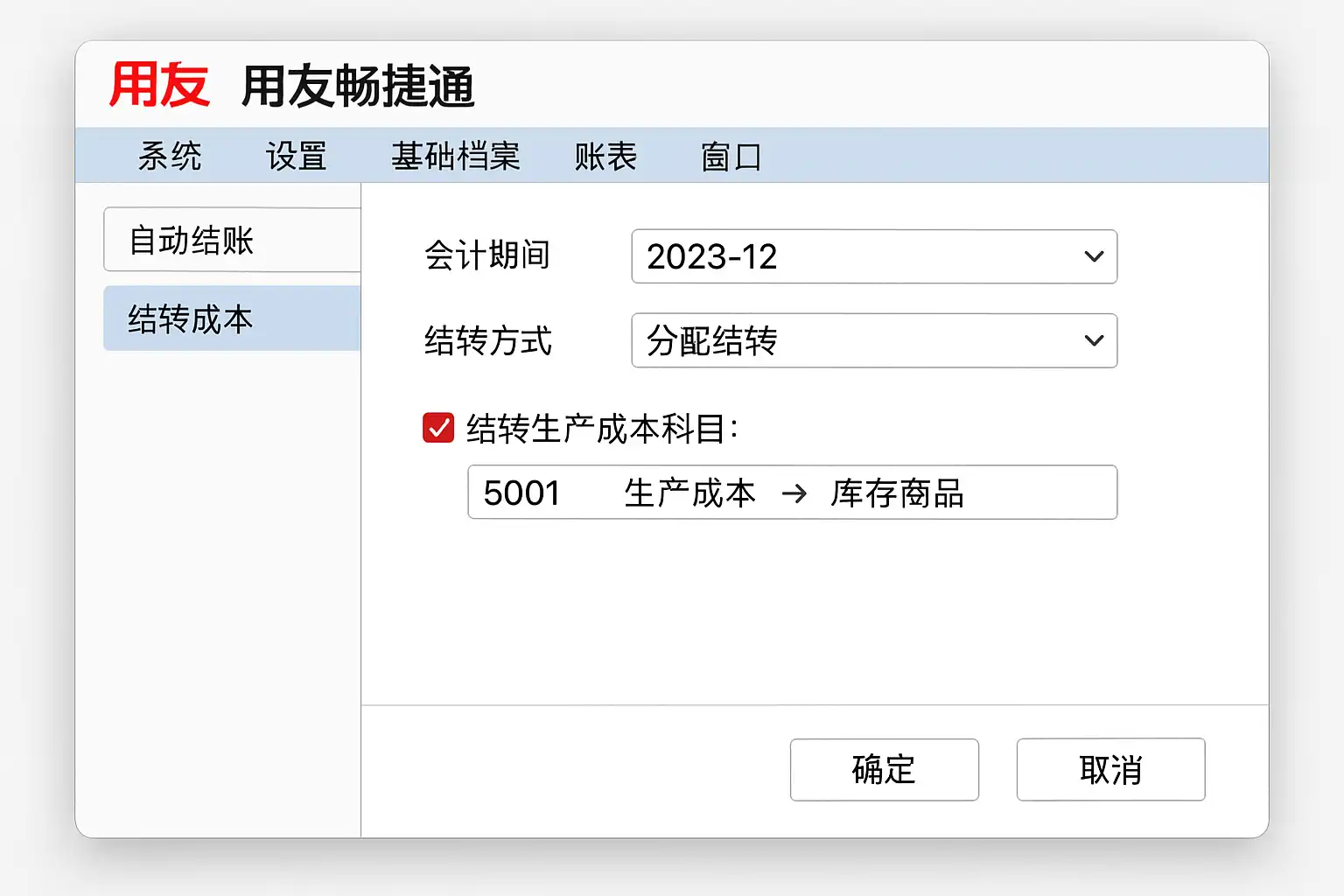1344x896 pixels.
Task: Click the 结转方式 dropdown chevron arrow
Action: (1094, 340)
